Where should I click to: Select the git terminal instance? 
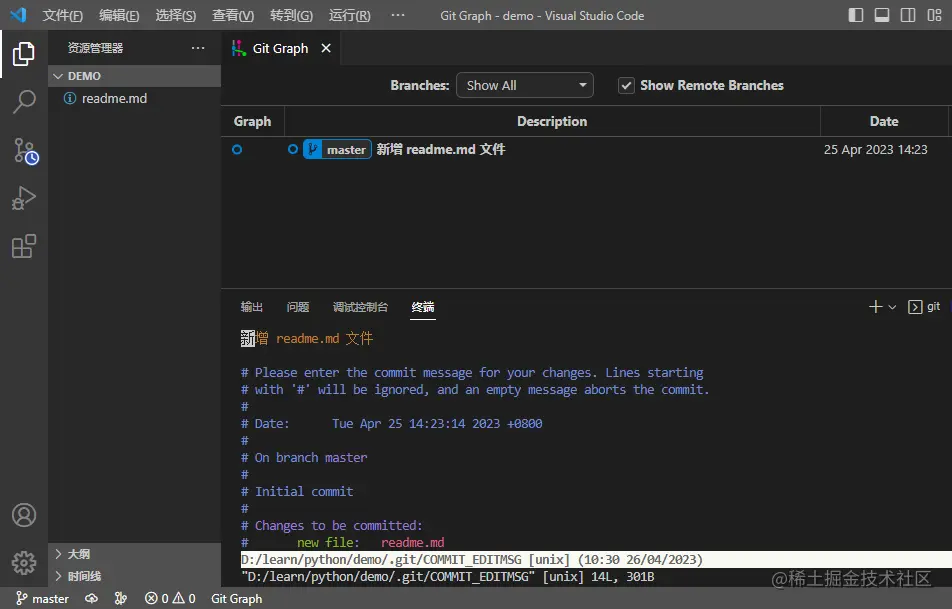[x=924, y=307]
